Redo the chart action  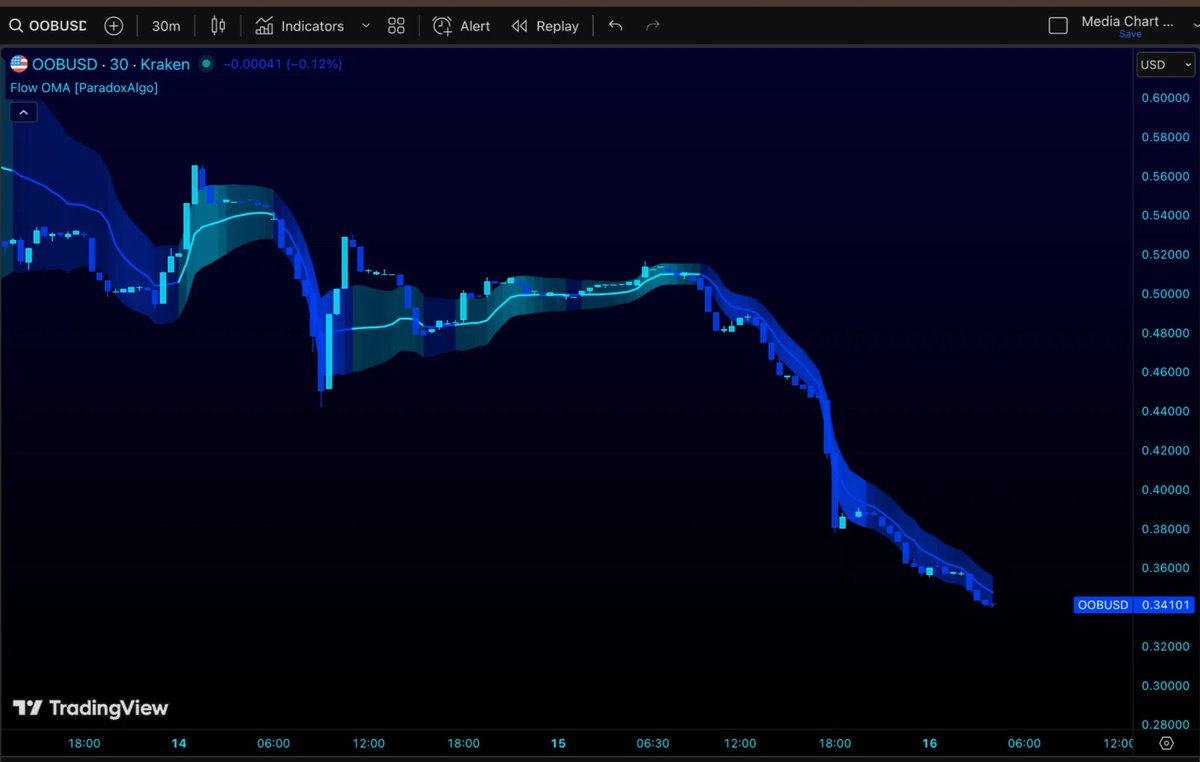pos(653,26)
